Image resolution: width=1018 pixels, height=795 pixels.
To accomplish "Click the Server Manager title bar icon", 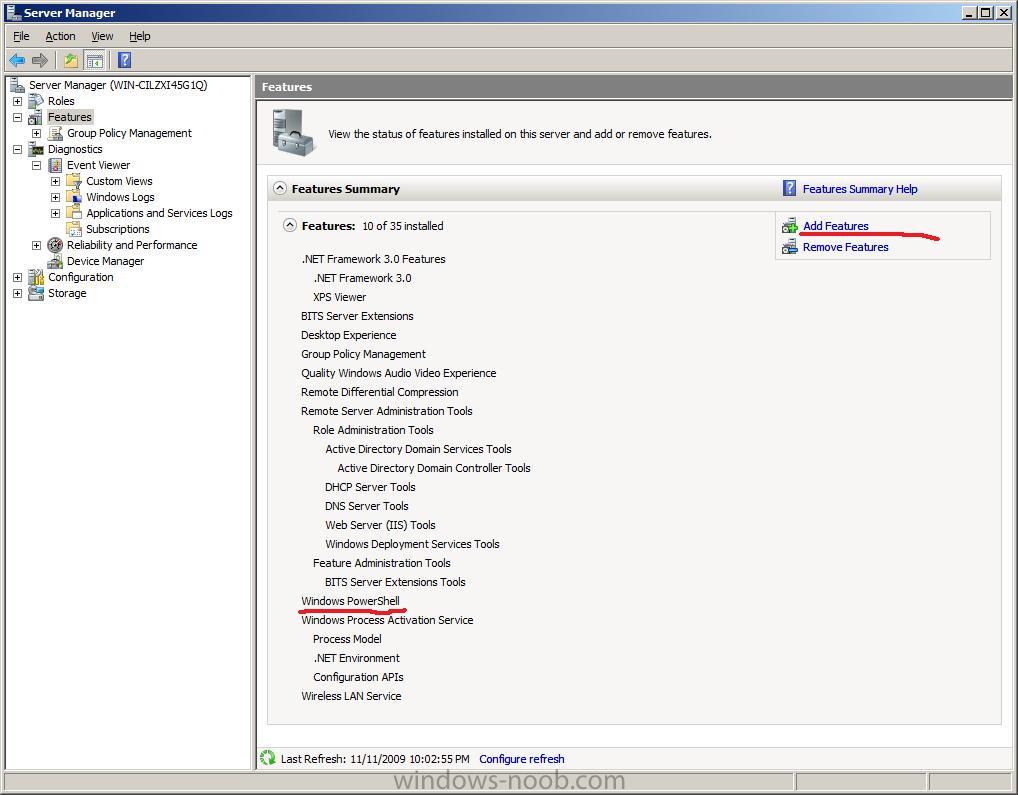I will click(13, 12).
